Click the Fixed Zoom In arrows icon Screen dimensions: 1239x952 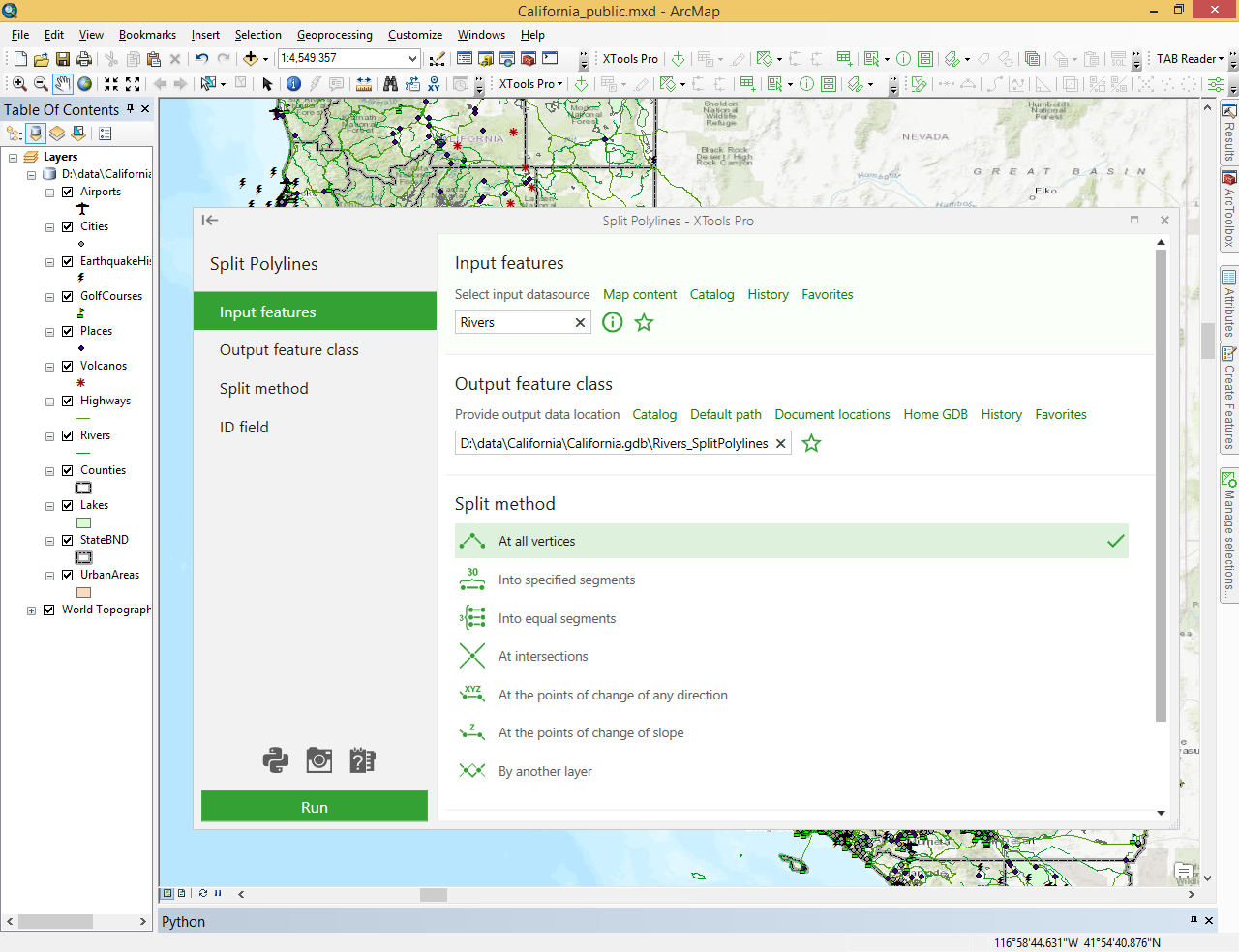click(111, 84)
